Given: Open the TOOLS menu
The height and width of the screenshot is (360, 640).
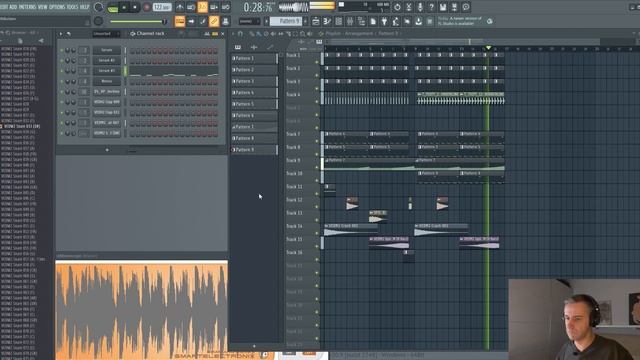Looking at the screenshot, I should pos(72,7).
